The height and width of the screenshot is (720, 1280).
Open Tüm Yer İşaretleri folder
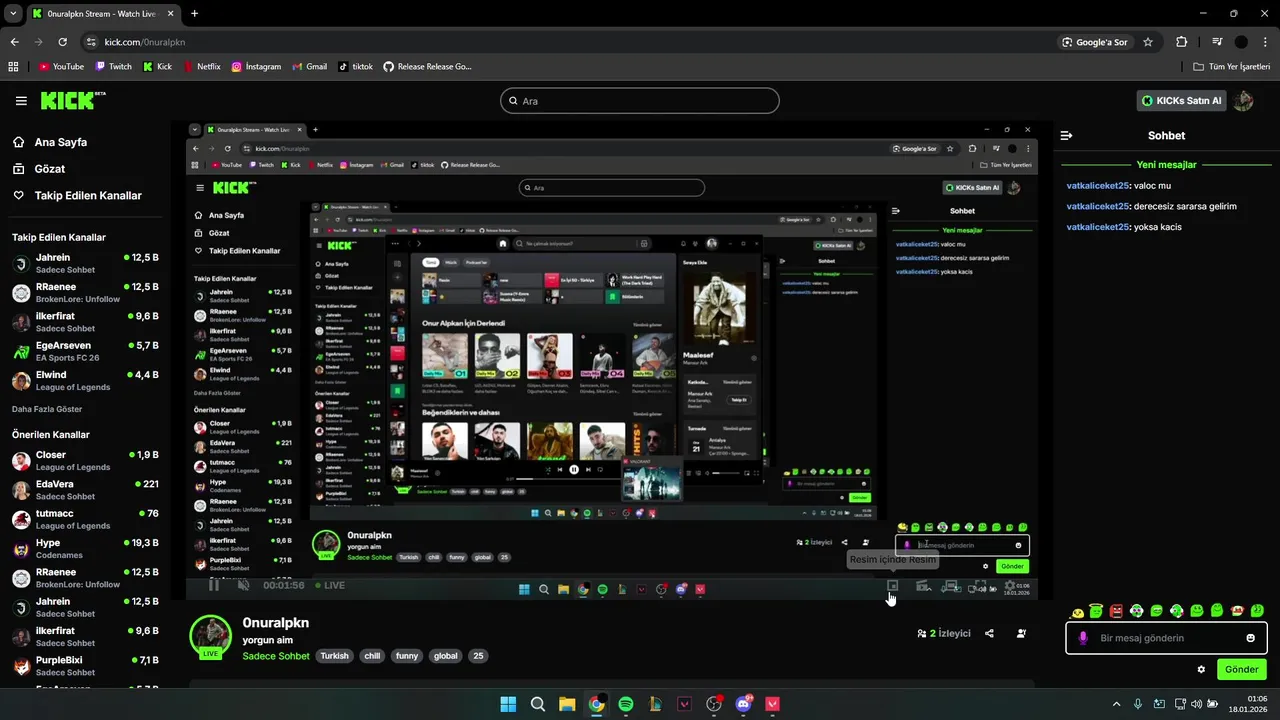pyautogui.click(x=1232, y=67)
